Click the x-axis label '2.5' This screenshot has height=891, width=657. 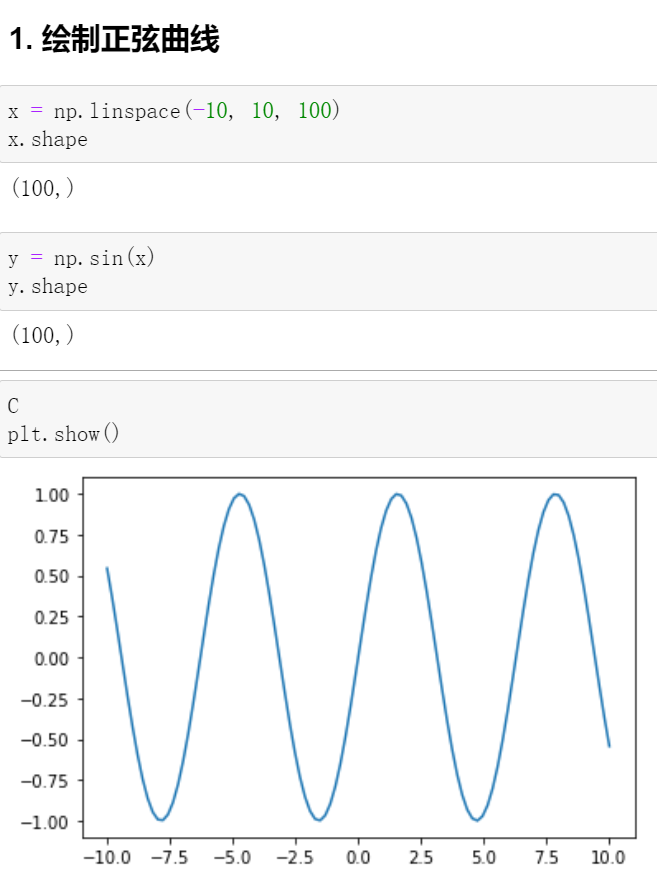(421, 857)
